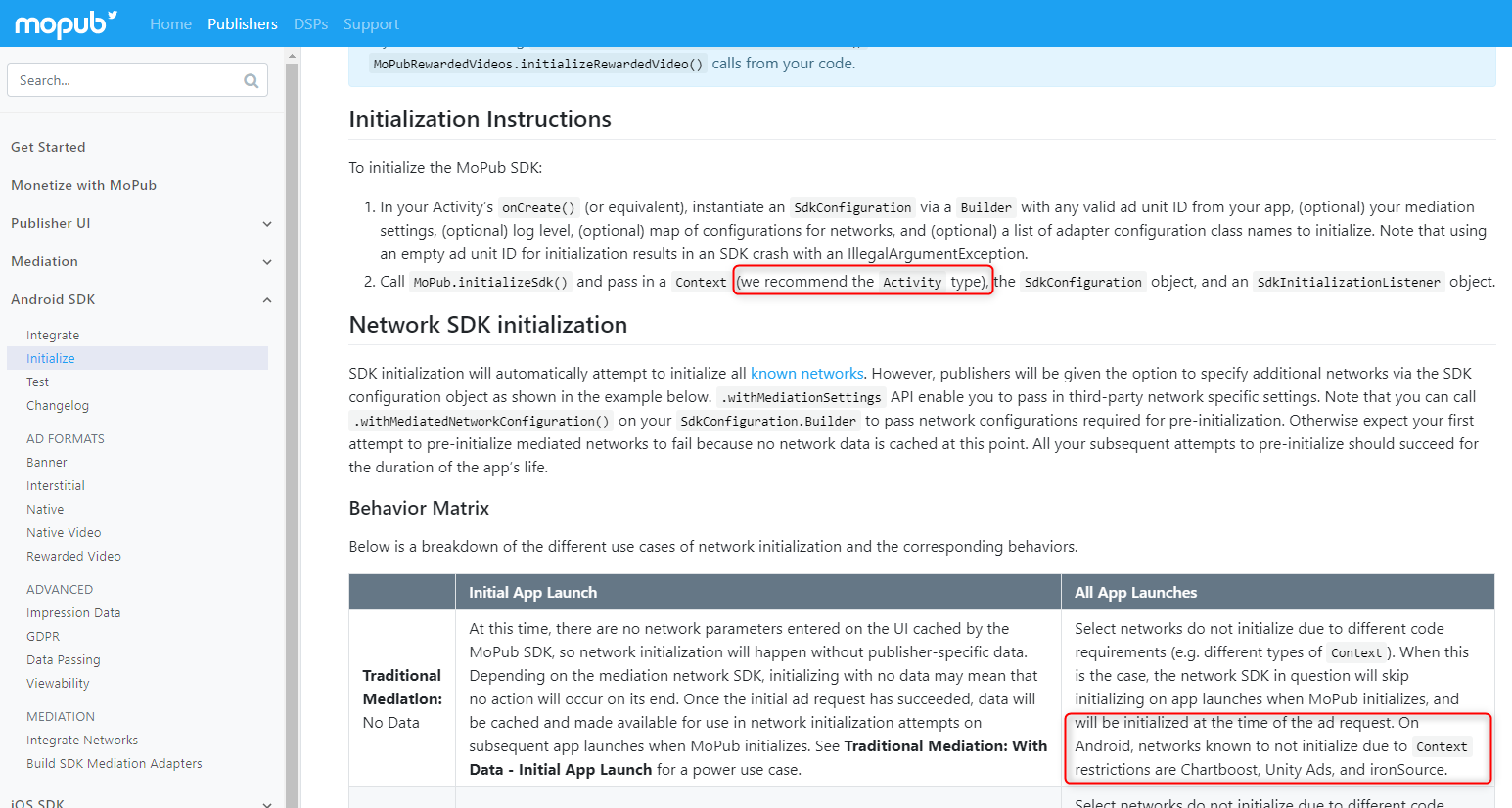Click the 'onCreate()' code snippet

coord(538,207)
